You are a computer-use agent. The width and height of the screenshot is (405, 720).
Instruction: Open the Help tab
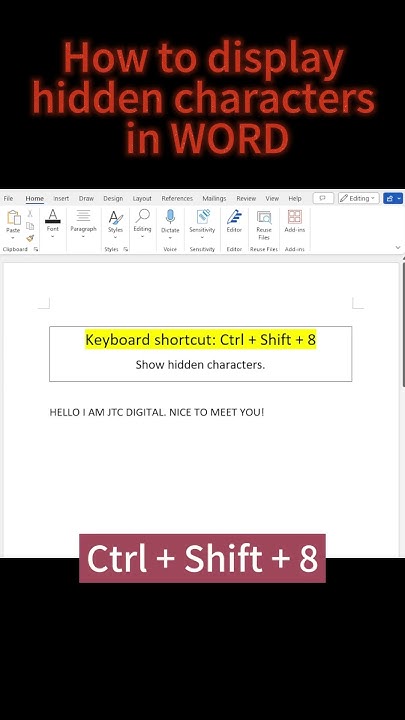pyautogui.click(x=295, y=198)
